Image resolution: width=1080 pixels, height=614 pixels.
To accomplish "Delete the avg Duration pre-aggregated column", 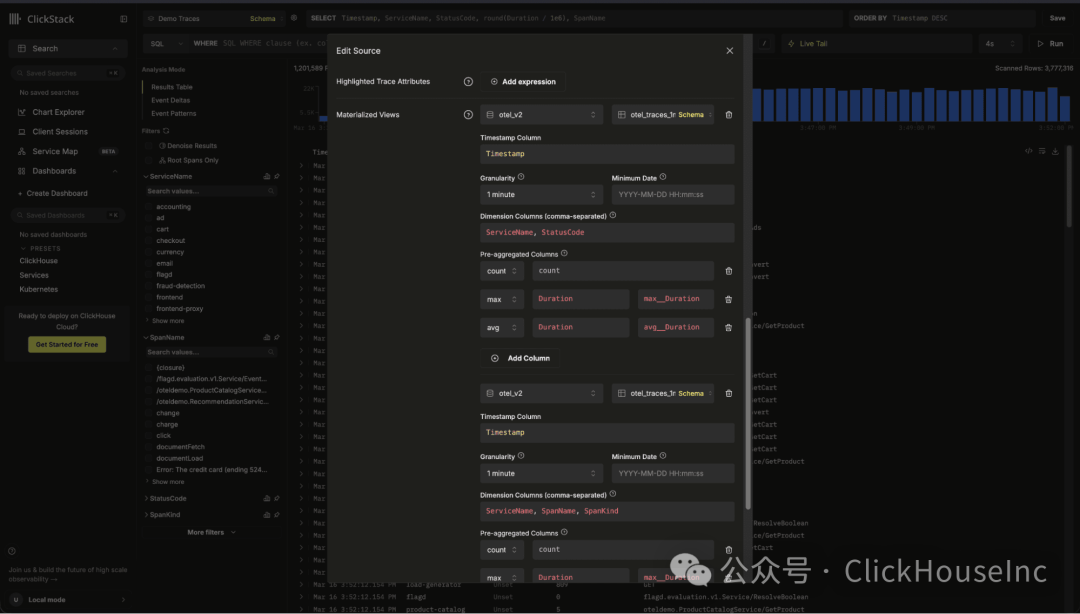I will click(x=729, y=328).
